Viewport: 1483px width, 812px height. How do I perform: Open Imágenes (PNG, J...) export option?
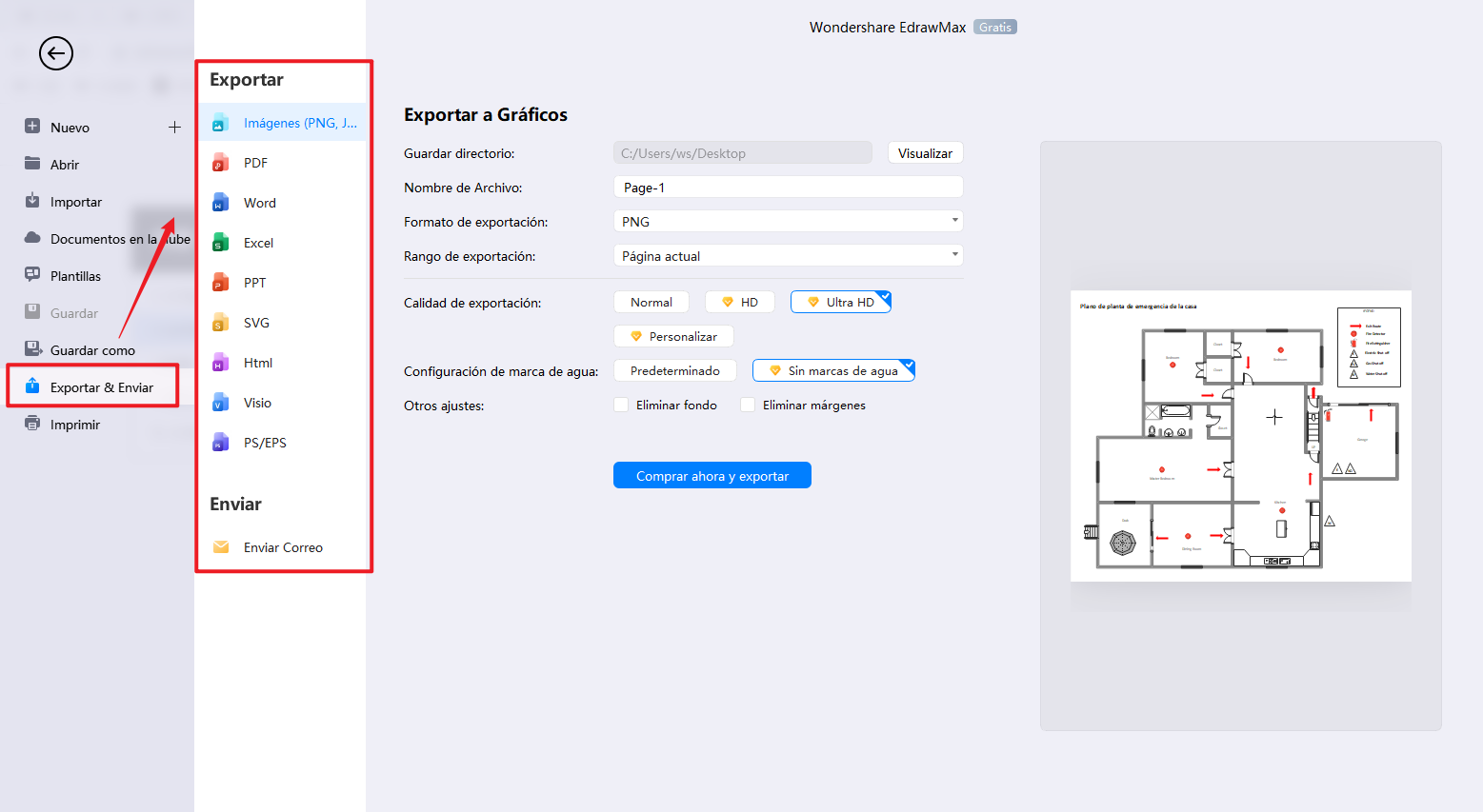pyautogui.click(x=299, y=123)
